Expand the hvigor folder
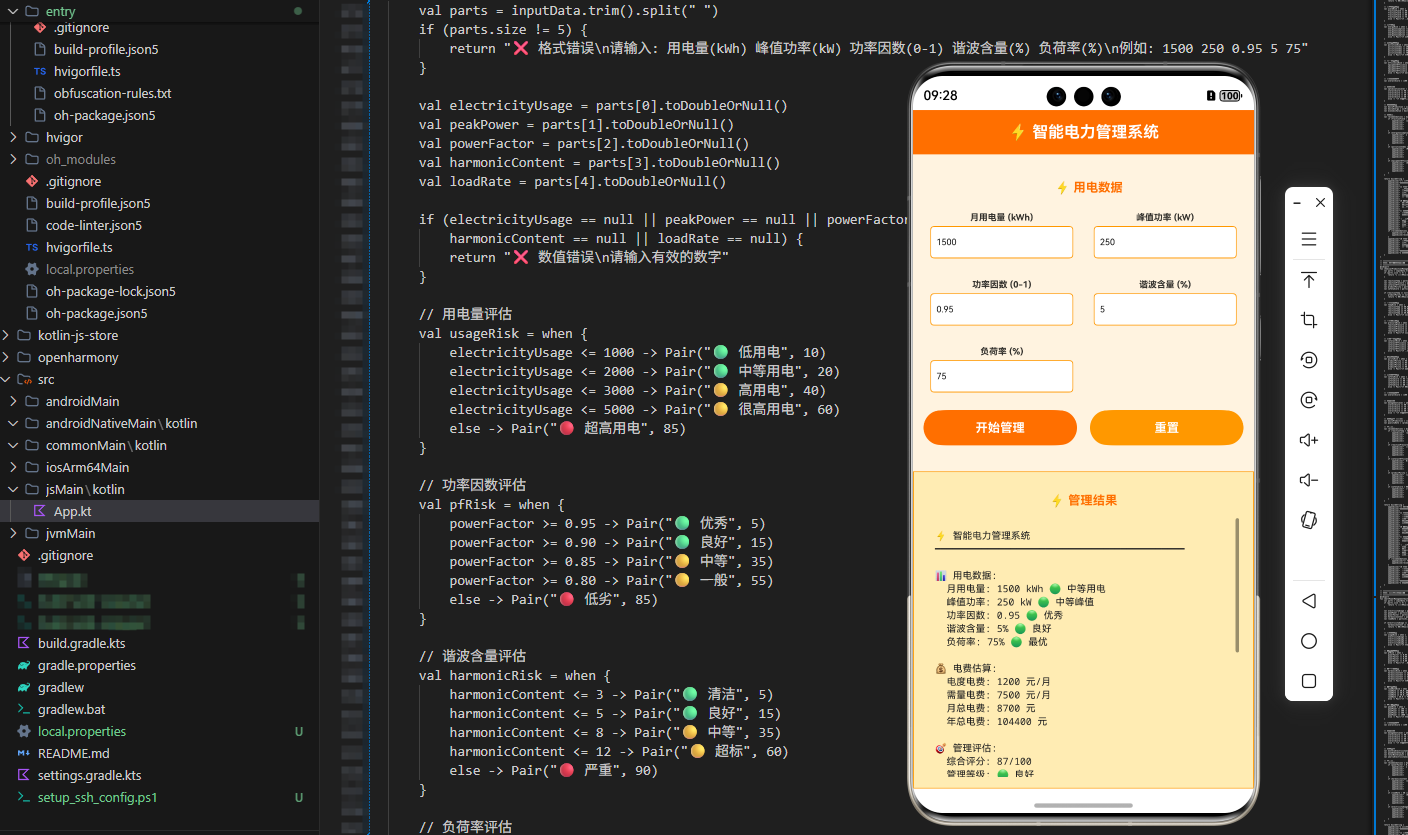 pyautogui.click(x=12, y=137)
